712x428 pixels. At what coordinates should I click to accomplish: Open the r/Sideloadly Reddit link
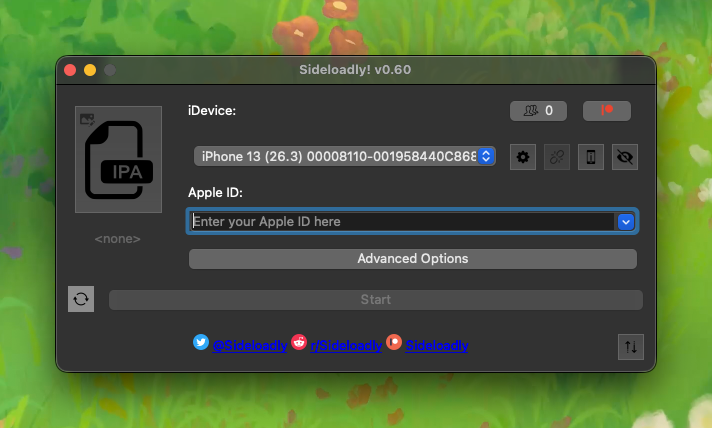tap(345, 346)
